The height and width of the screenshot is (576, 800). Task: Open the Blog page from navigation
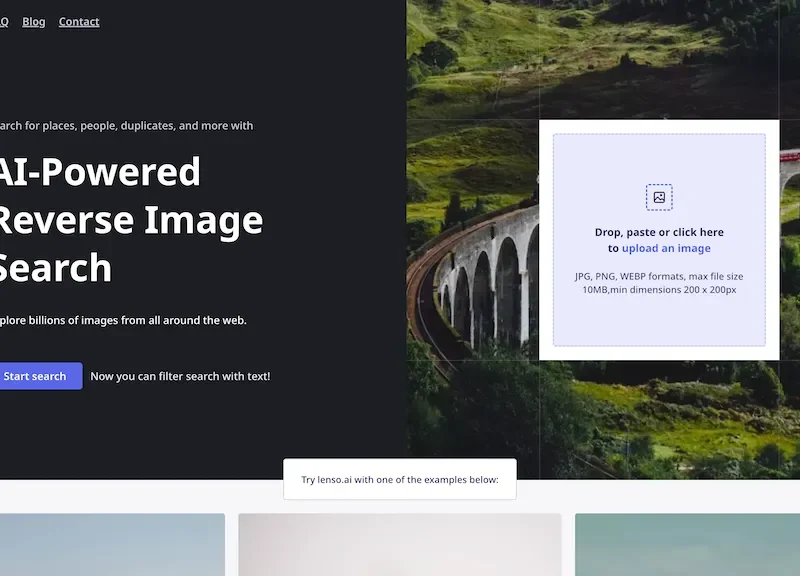pos(34,22)
